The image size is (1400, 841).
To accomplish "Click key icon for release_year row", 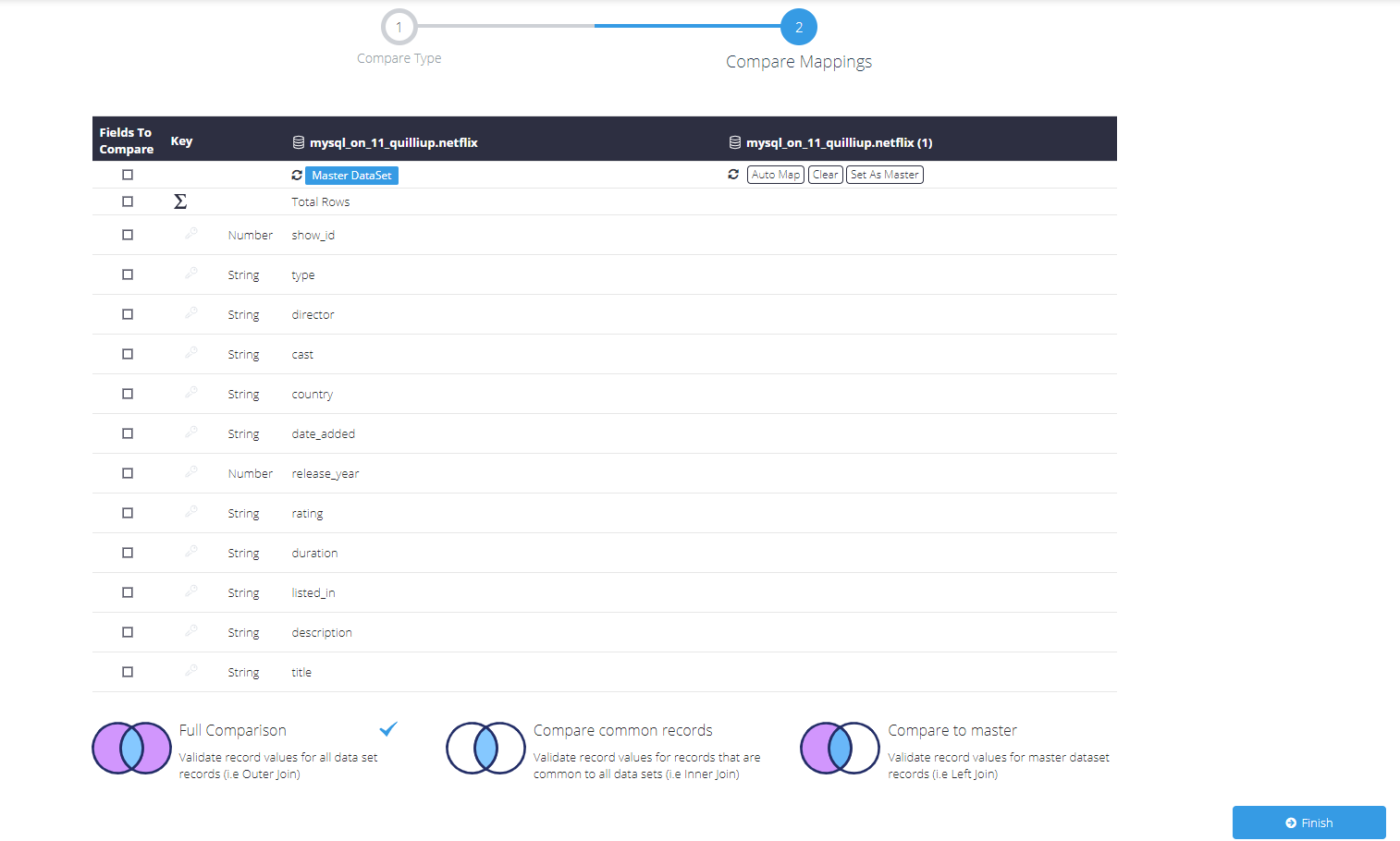I will (191, 472).
